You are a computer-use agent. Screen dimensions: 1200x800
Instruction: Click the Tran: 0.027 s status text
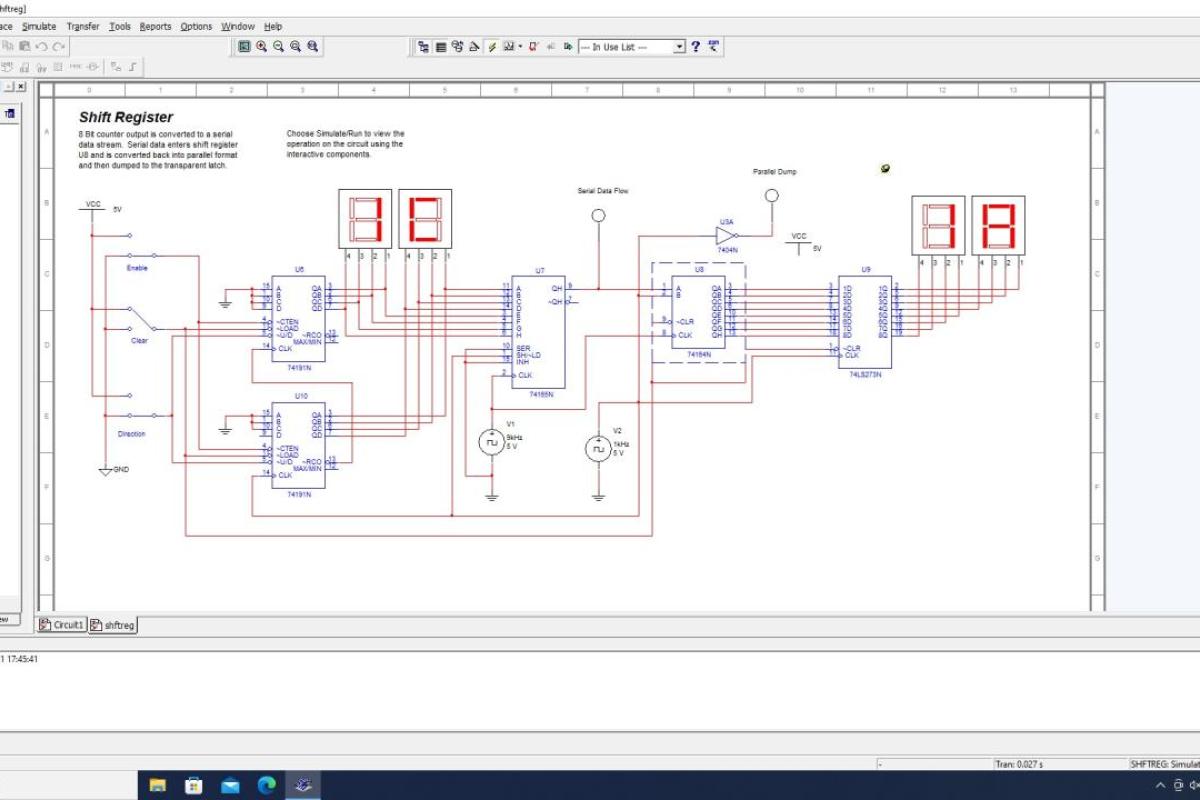pyautogui.click(x=1017, y=764)
